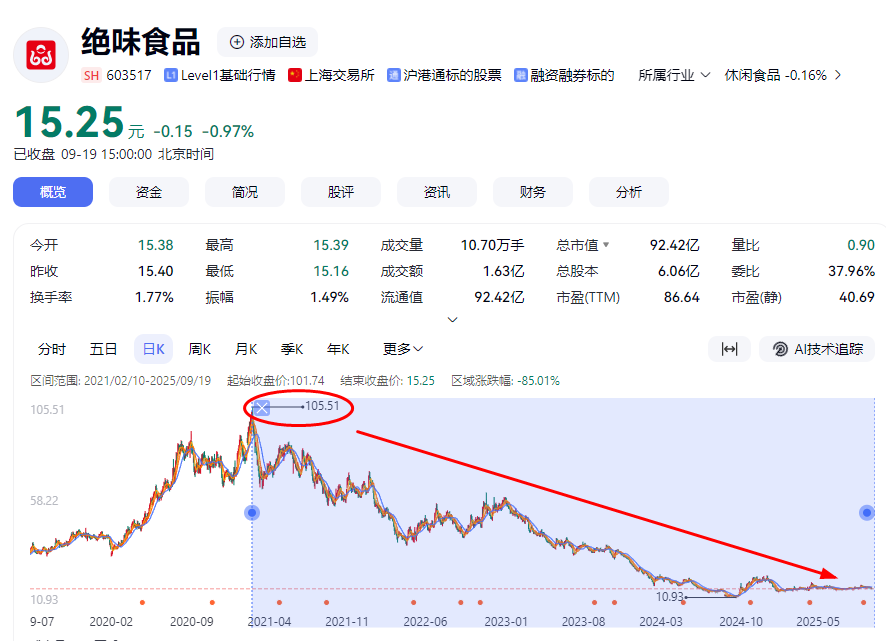886x641 pixels.
Task: Open the 分析 tab
Action: click(x=629, y=192)
